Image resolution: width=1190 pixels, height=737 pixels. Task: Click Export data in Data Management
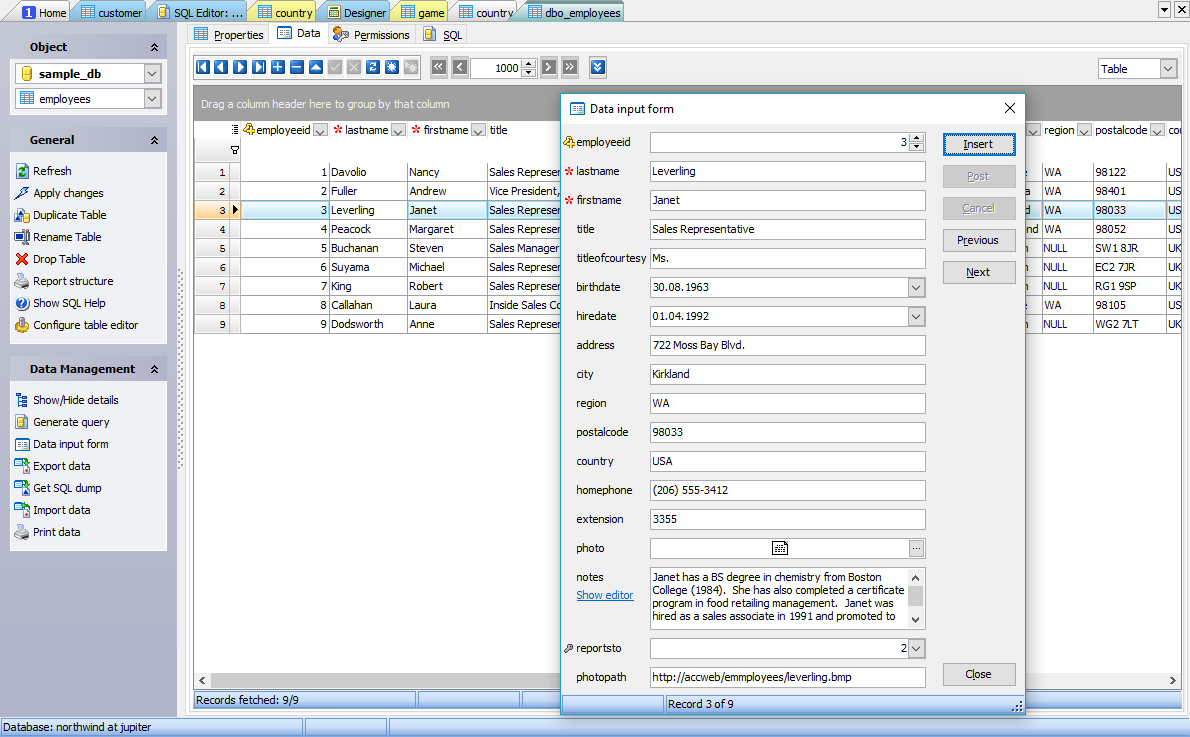(x=61, y=466)
